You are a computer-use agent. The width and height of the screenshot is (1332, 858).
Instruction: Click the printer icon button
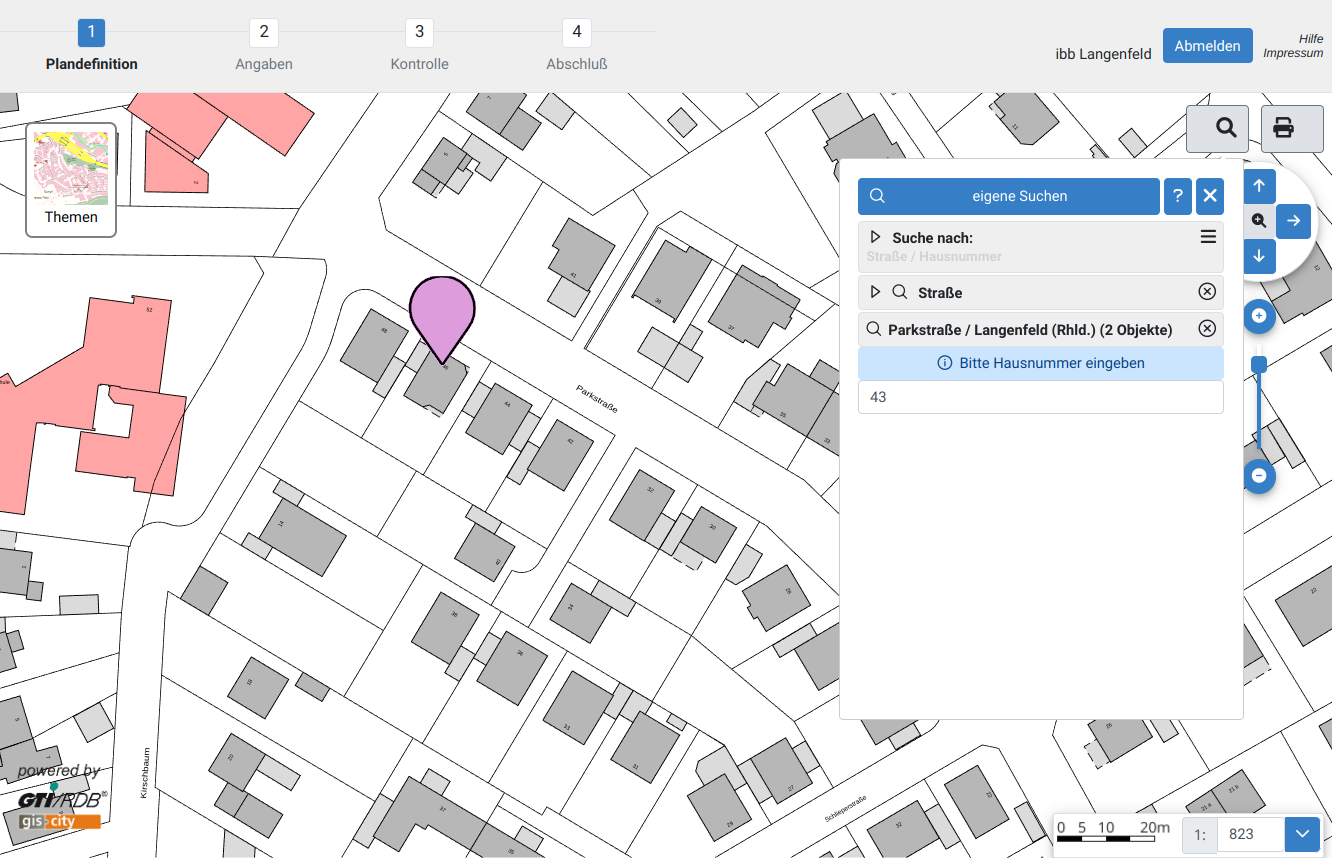click(1283, 128)
